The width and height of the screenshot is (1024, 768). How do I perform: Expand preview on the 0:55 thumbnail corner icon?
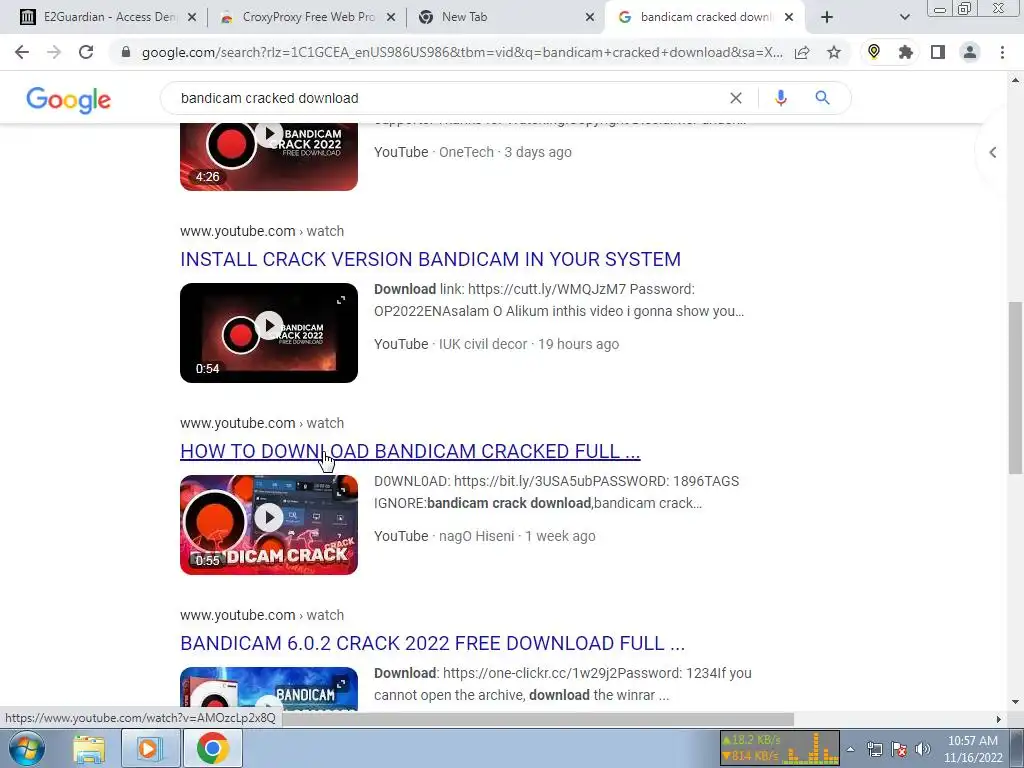pos(341,492)
